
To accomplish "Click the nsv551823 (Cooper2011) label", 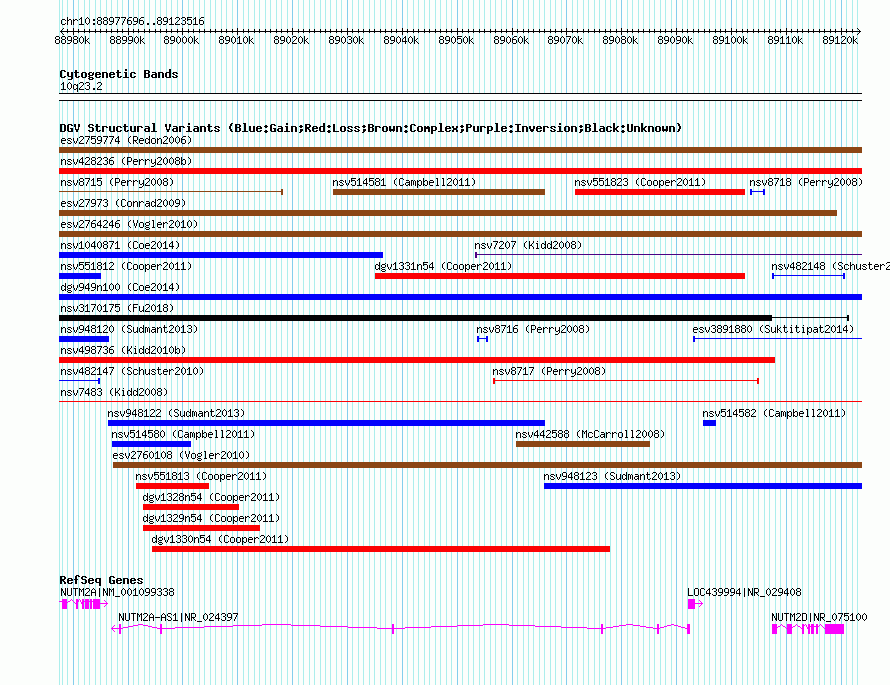I will click(640, 182).
